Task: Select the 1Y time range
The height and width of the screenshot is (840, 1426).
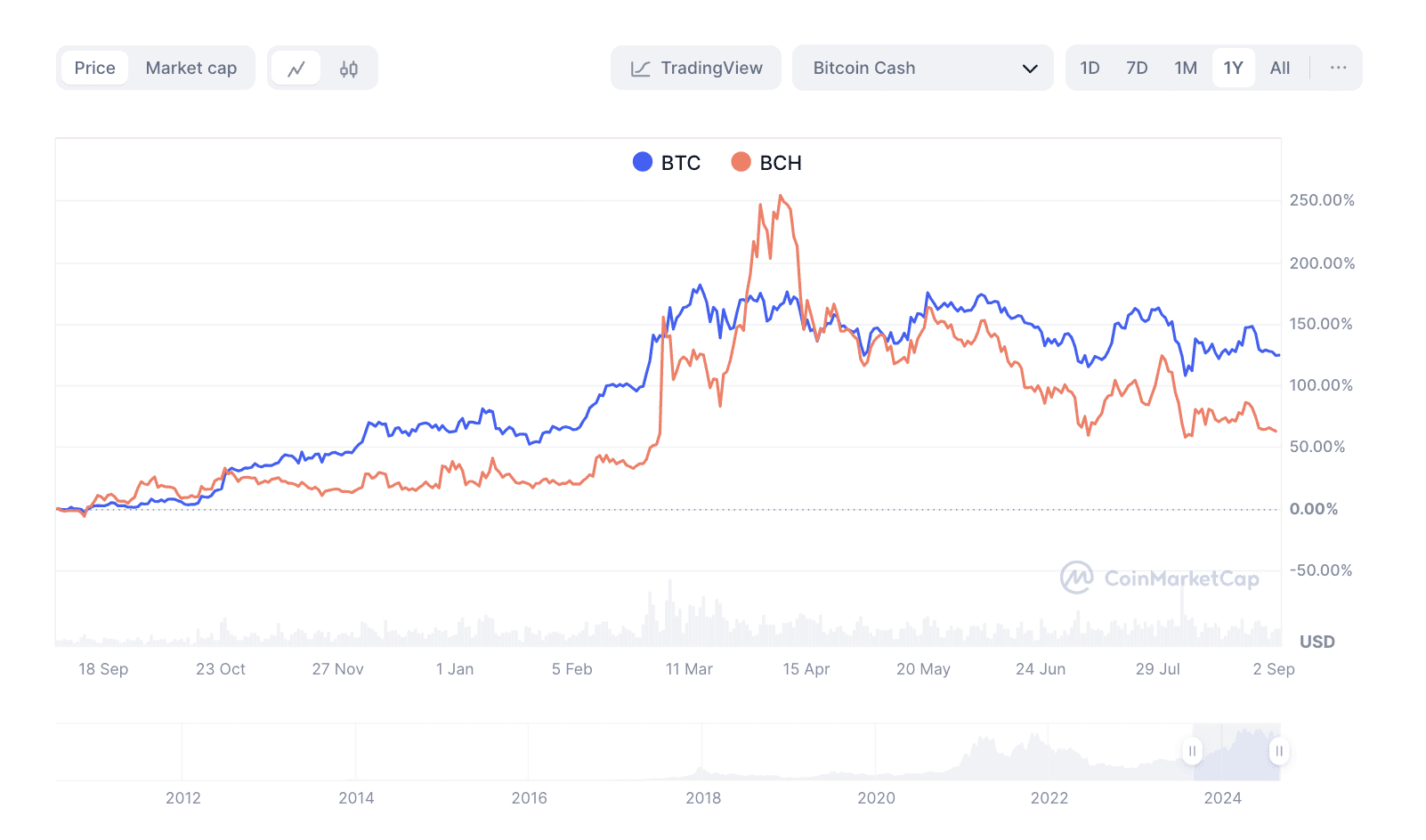Action: point(1233,69)
